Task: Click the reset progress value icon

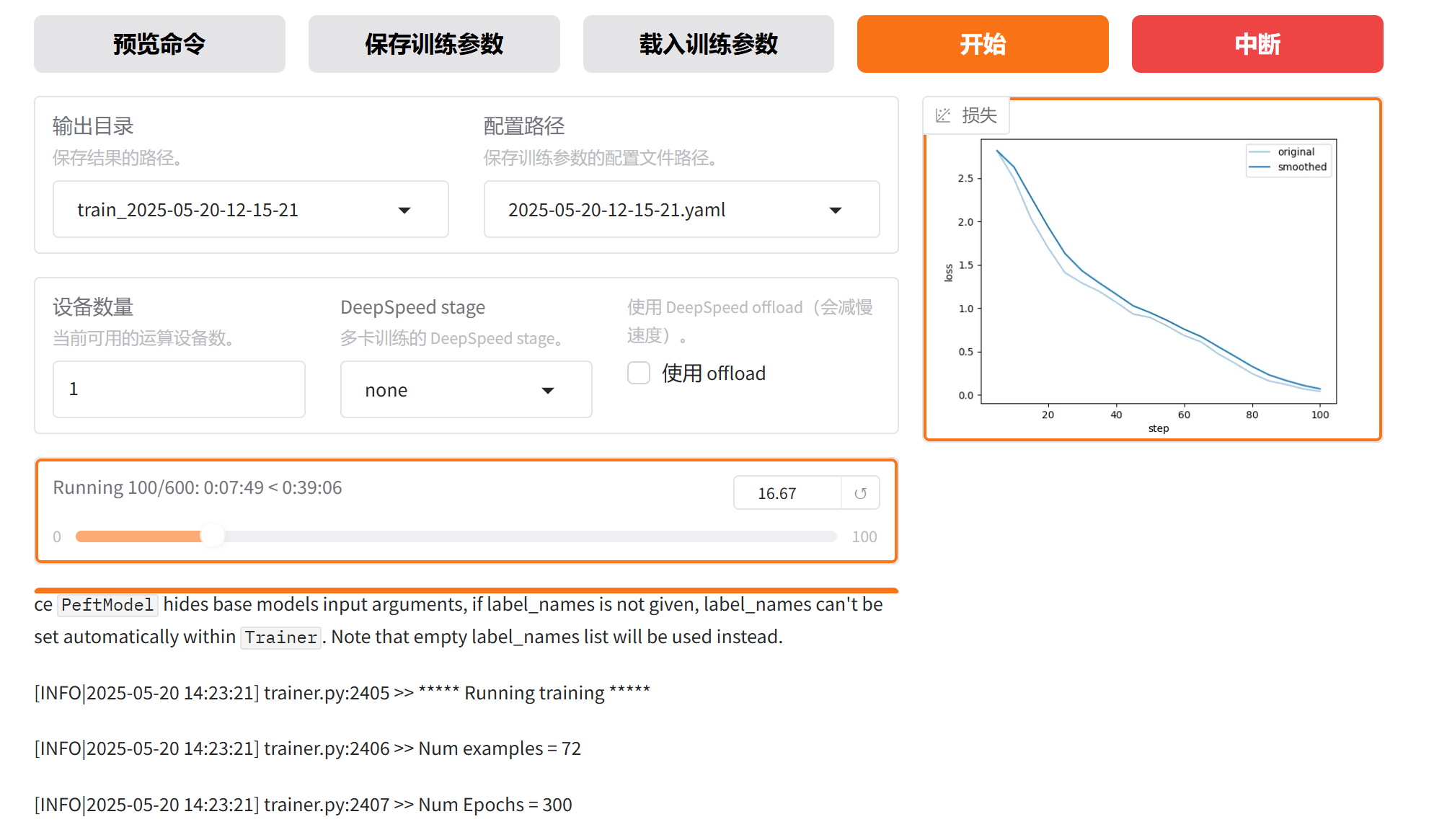Action: coord(860,493)
